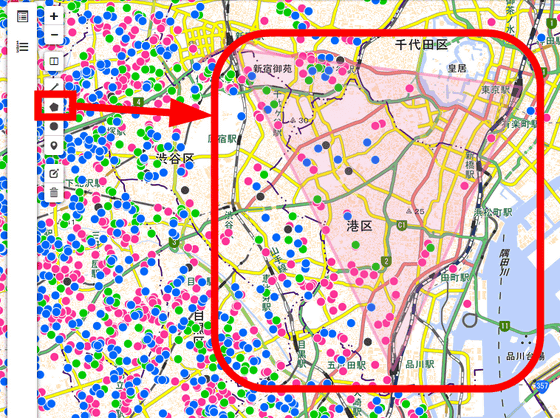
Task: Click the 浜松町駅 station label
Action: click(x=493, y=213)
